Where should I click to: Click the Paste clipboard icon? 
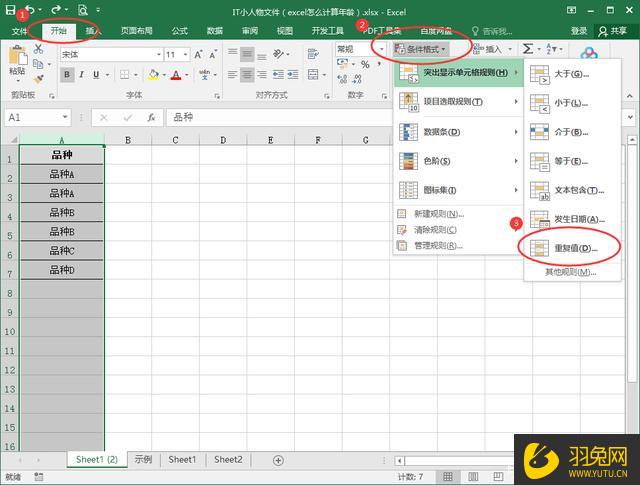[17, 55]
